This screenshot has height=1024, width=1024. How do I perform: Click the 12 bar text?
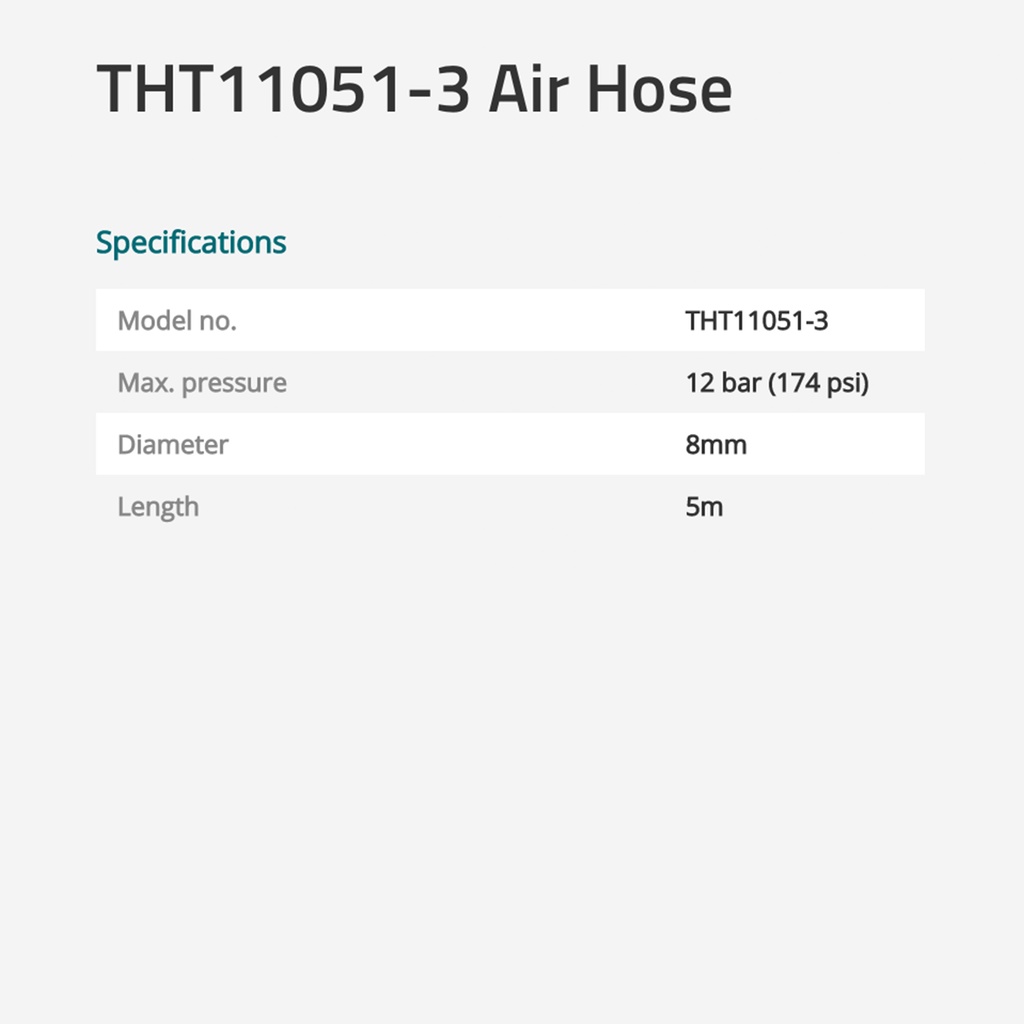[x=723, y=383]
